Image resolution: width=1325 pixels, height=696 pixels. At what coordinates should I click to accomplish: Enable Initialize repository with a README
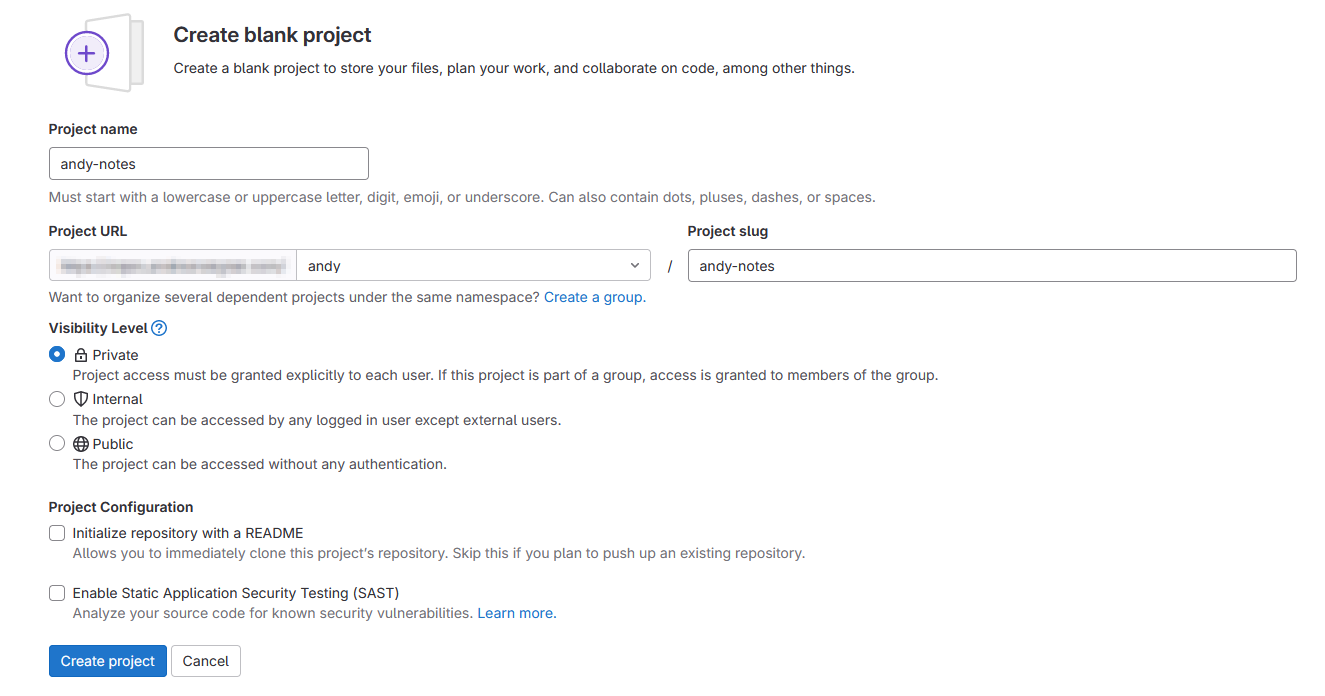coord(57,533)
